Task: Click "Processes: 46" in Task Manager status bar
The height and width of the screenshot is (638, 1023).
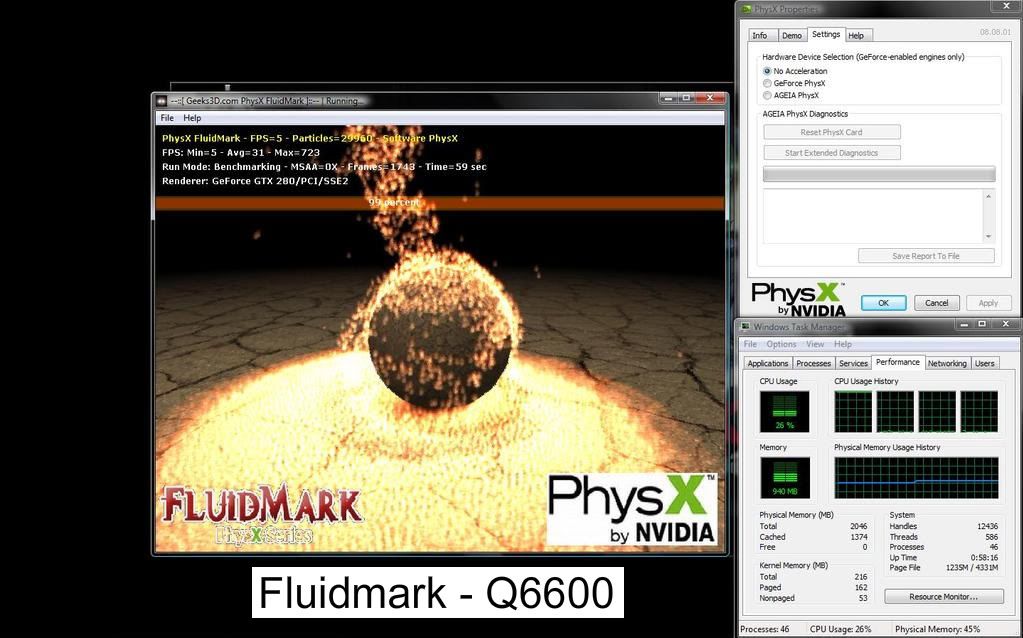Action: click(x=765, y=630)
